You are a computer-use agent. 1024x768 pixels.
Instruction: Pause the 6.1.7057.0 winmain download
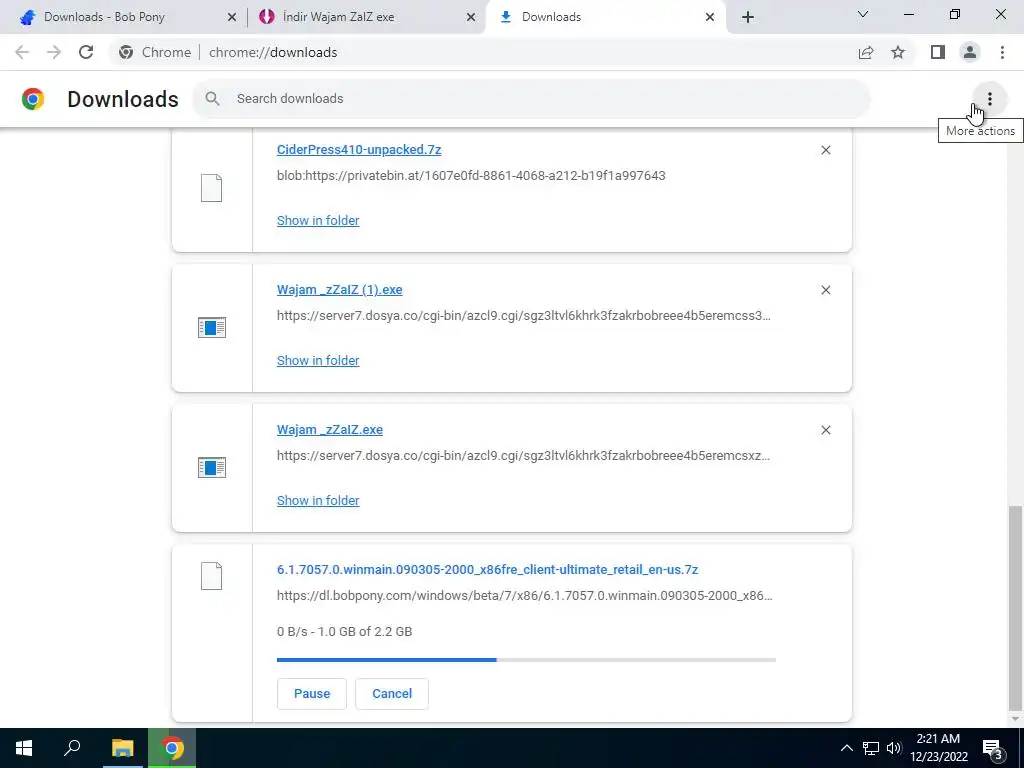click(x=312, y=694)
